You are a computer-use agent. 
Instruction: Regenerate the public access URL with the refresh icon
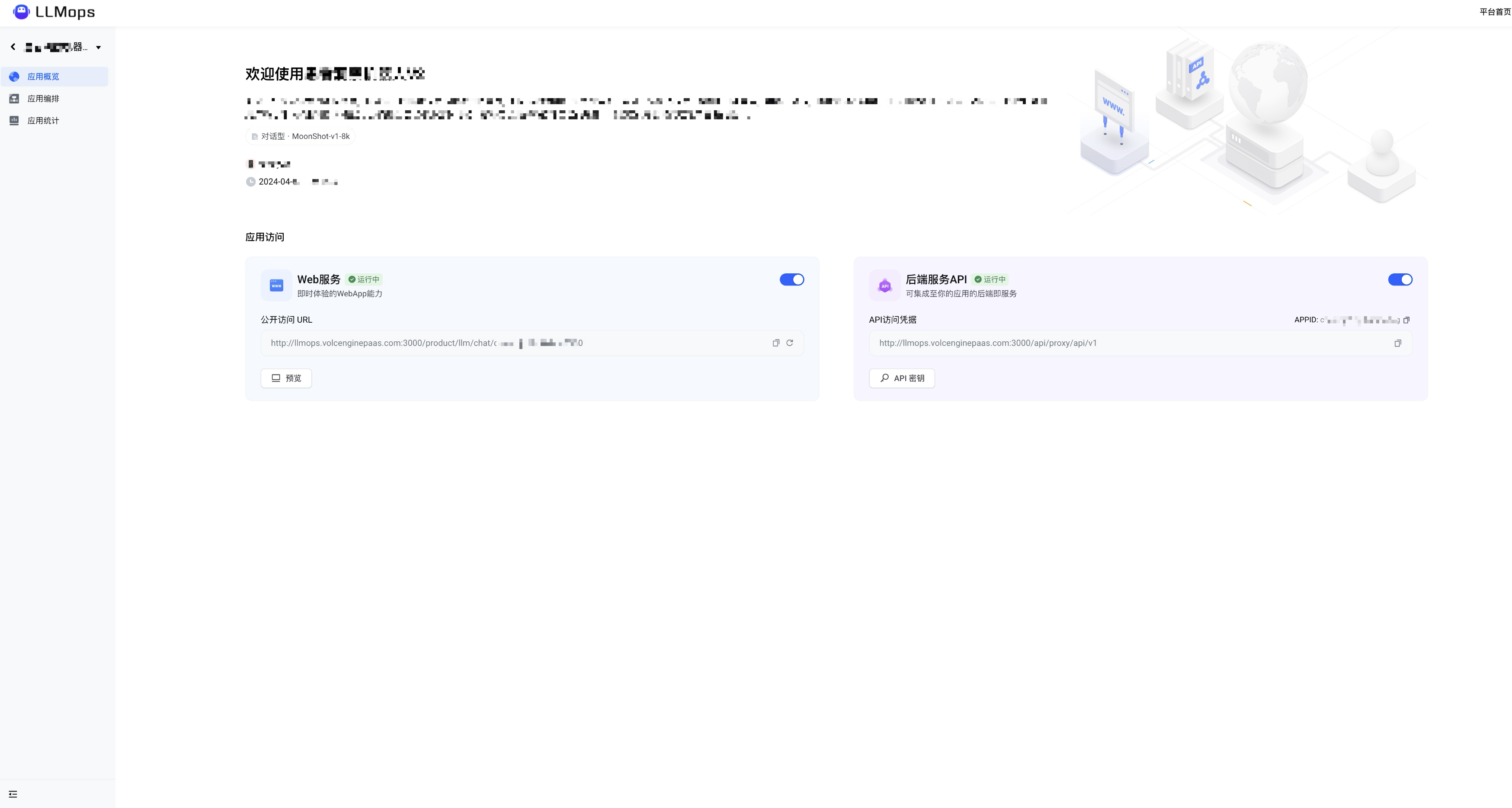790,343
